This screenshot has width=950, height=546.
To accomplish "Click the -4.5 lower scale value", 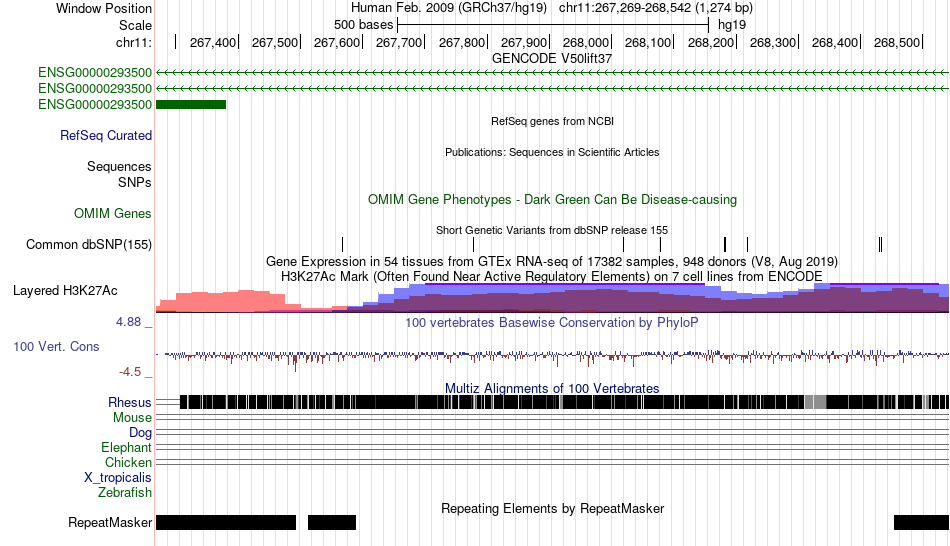I will 129,371.
